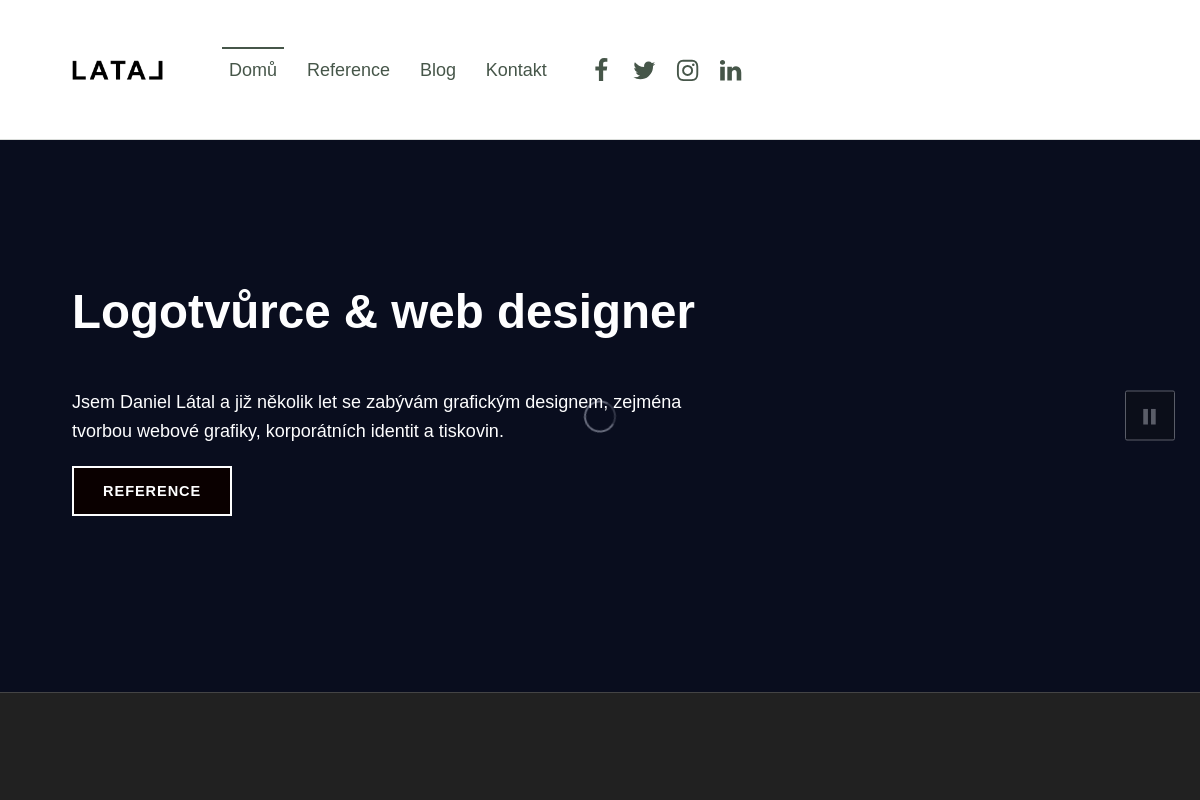The image size is (1200, 800).
Task: Pause the hero slideshow
Action: 1149,416
